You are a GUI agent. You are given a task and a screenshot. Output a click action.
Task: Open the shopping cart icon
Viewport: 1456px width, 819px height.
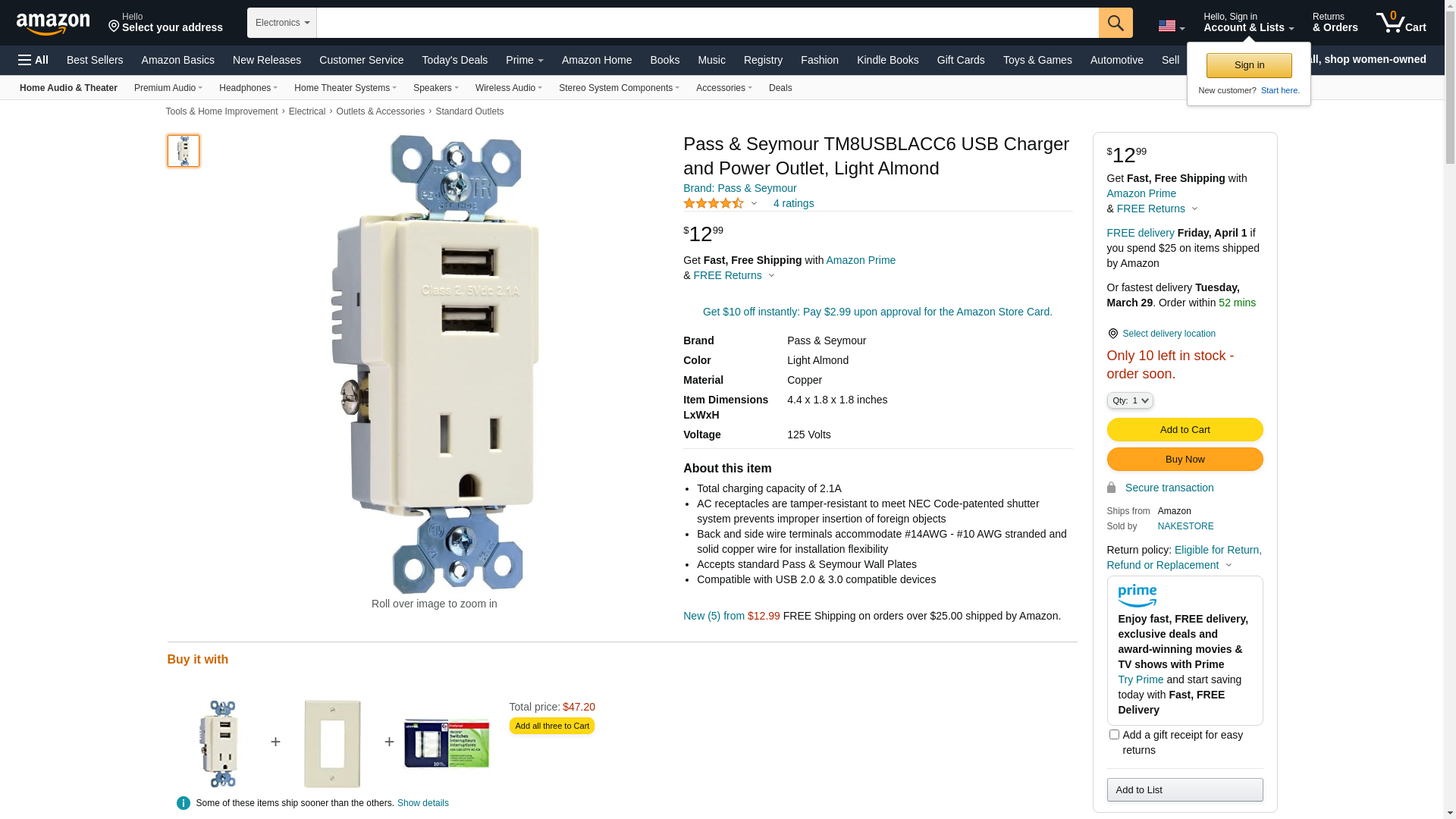[1401, 23]
